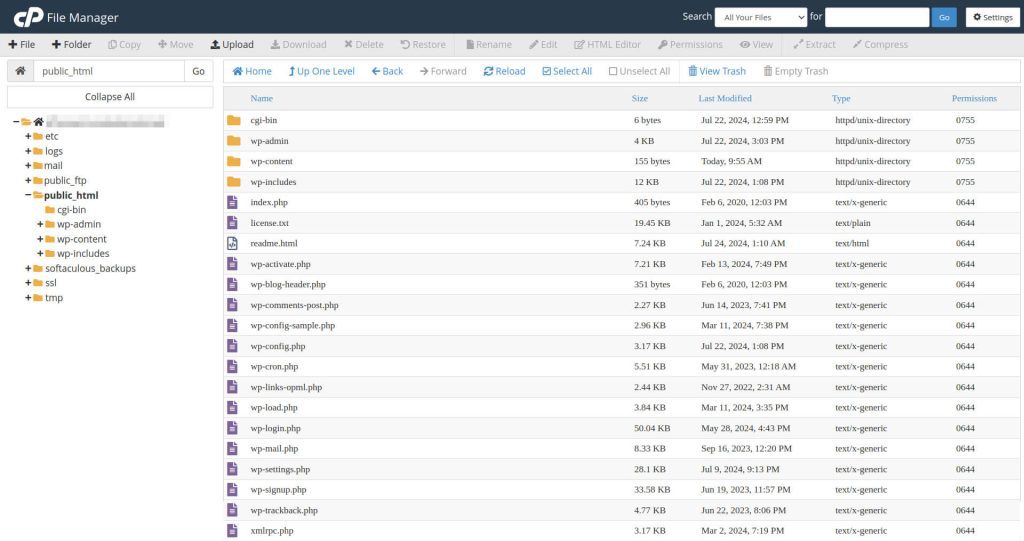The width and height of the screenshot is (1024, 541).
Task: Click Go next to path field
Action: click(x=199, y=71)
